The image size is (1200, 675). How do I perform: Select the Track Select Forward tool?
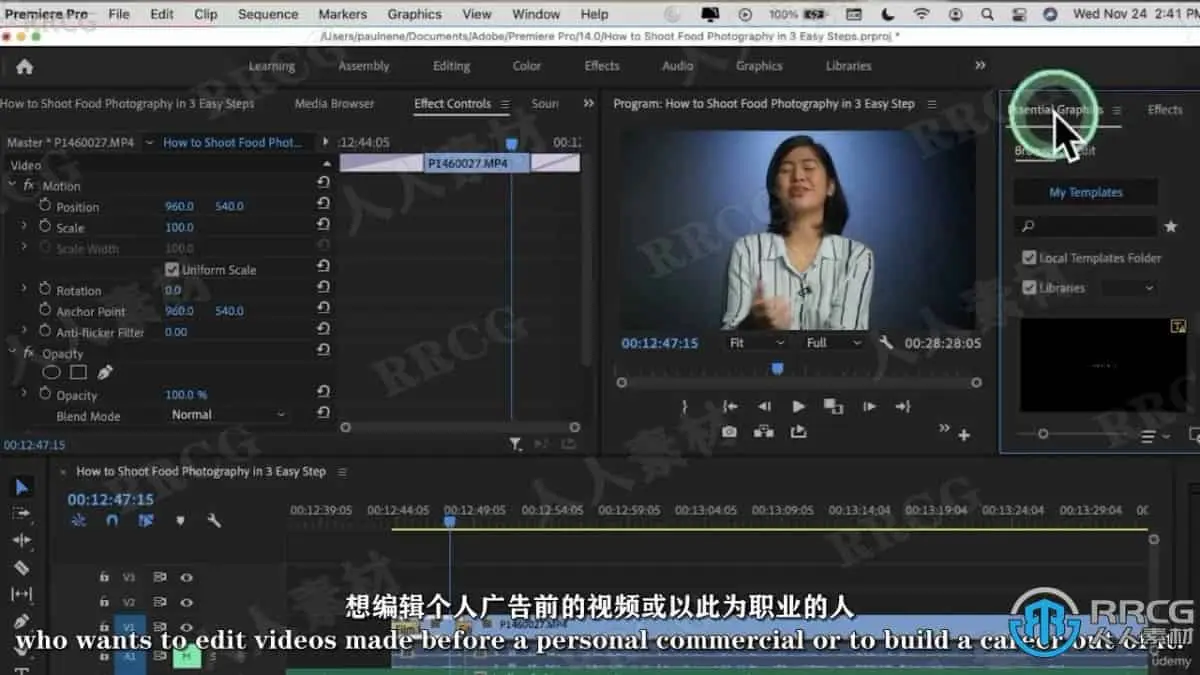[x=22, y=514]
